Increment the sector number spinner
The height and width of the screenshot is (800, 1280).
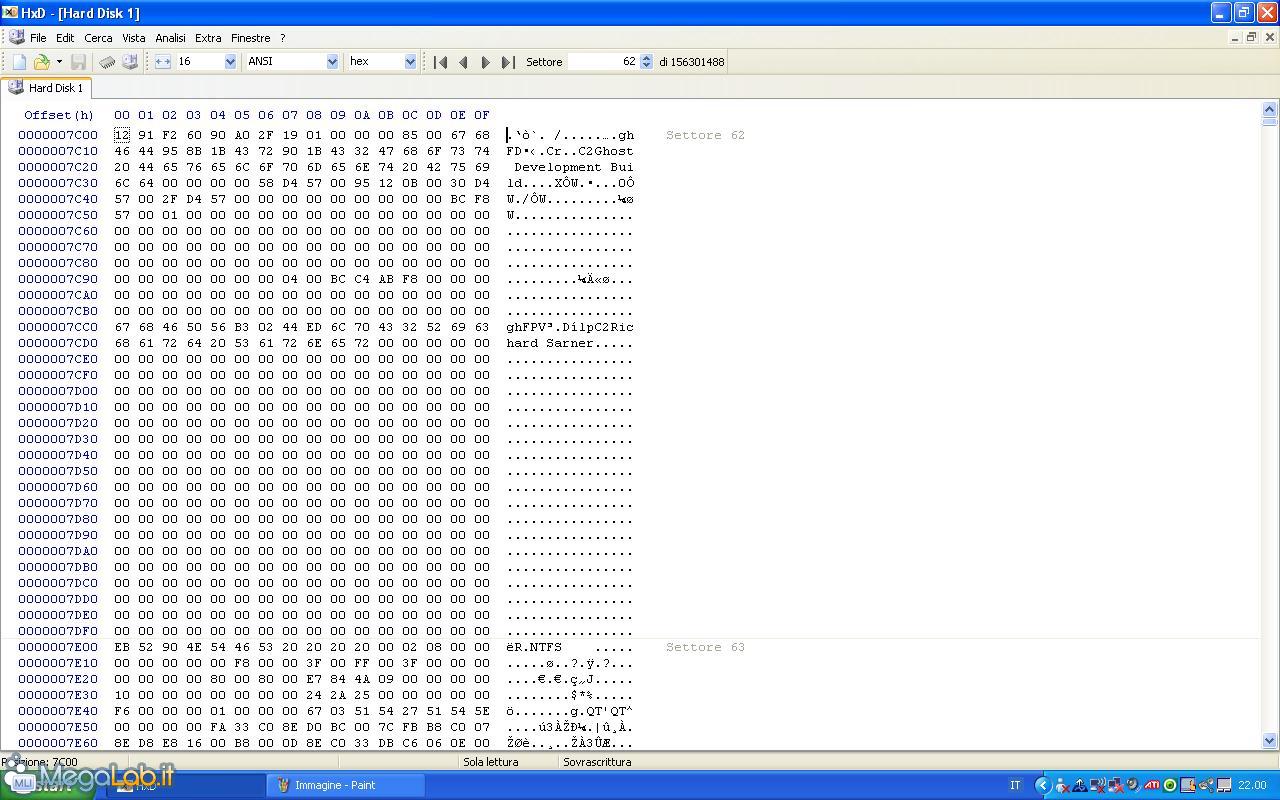pos(646,58)
